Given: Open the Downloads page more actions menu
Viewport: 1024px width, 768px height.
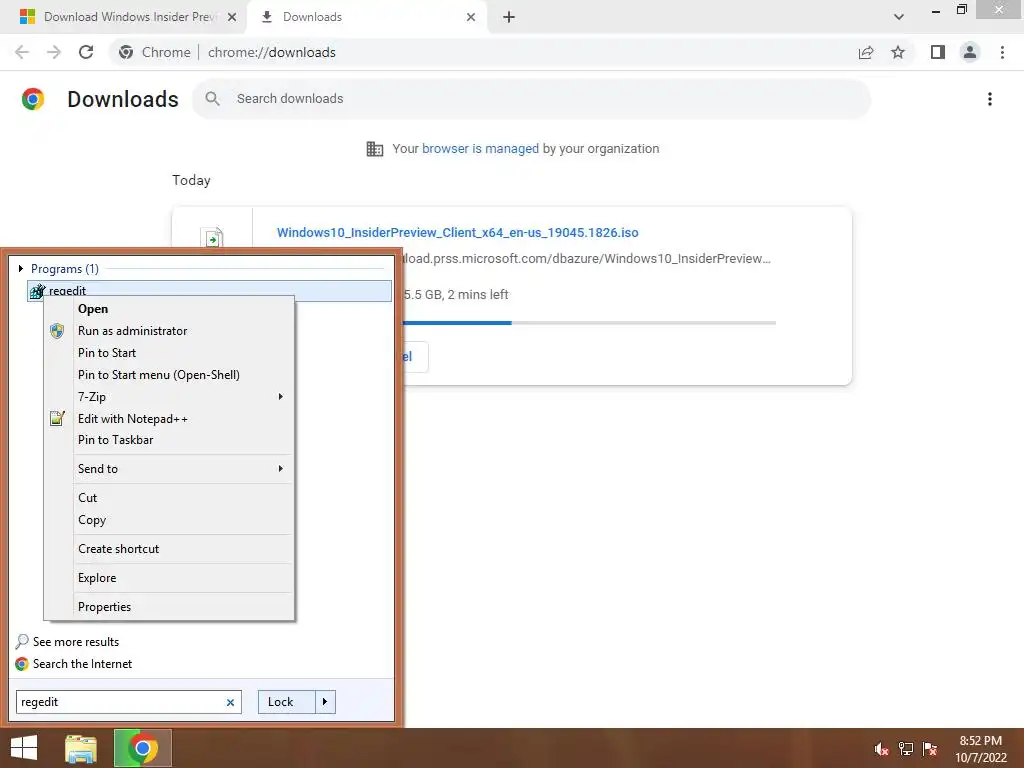Looking at the screenshot, I should click(x=990, y=99).
